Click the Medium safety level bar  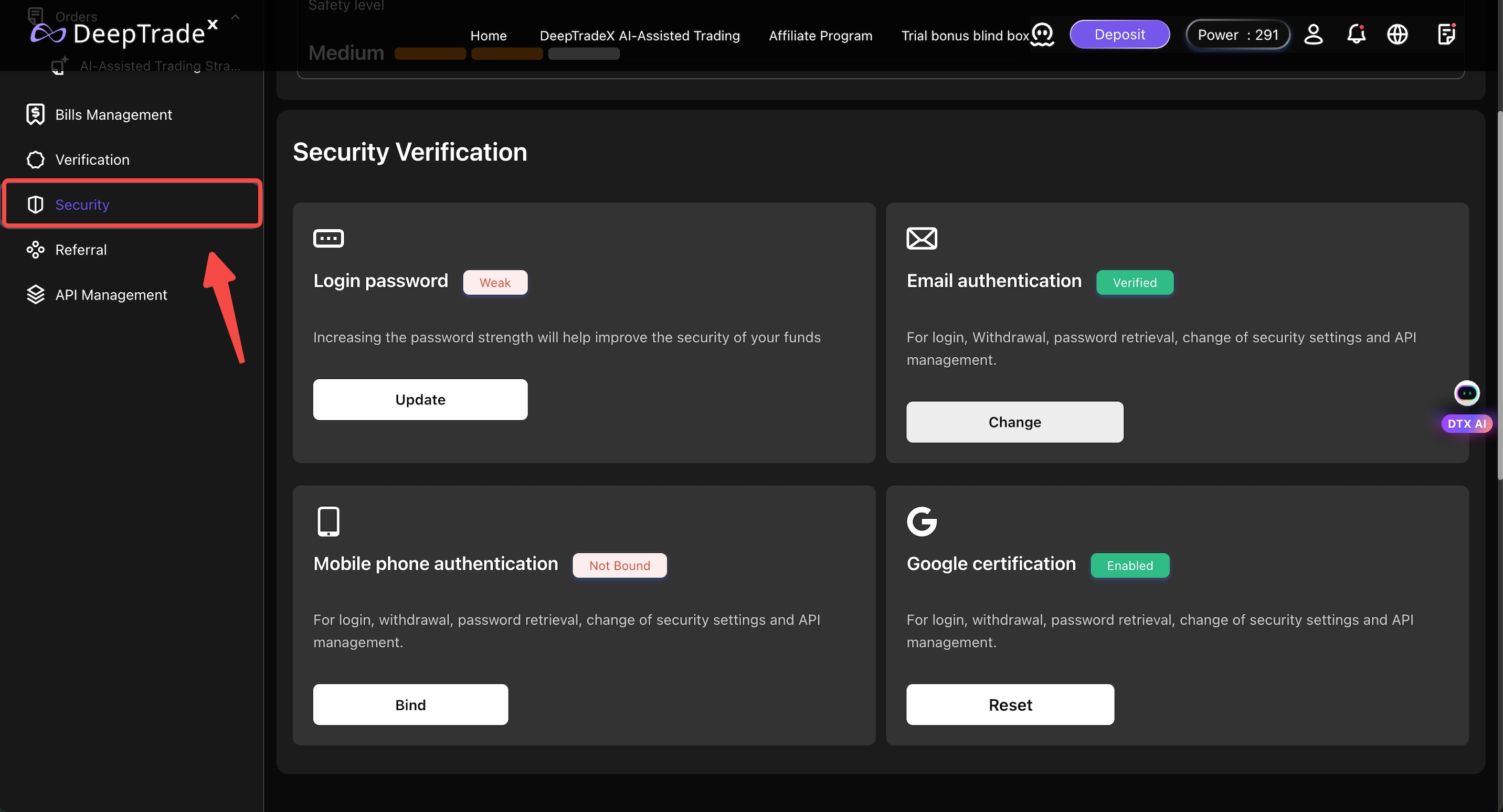507,54
